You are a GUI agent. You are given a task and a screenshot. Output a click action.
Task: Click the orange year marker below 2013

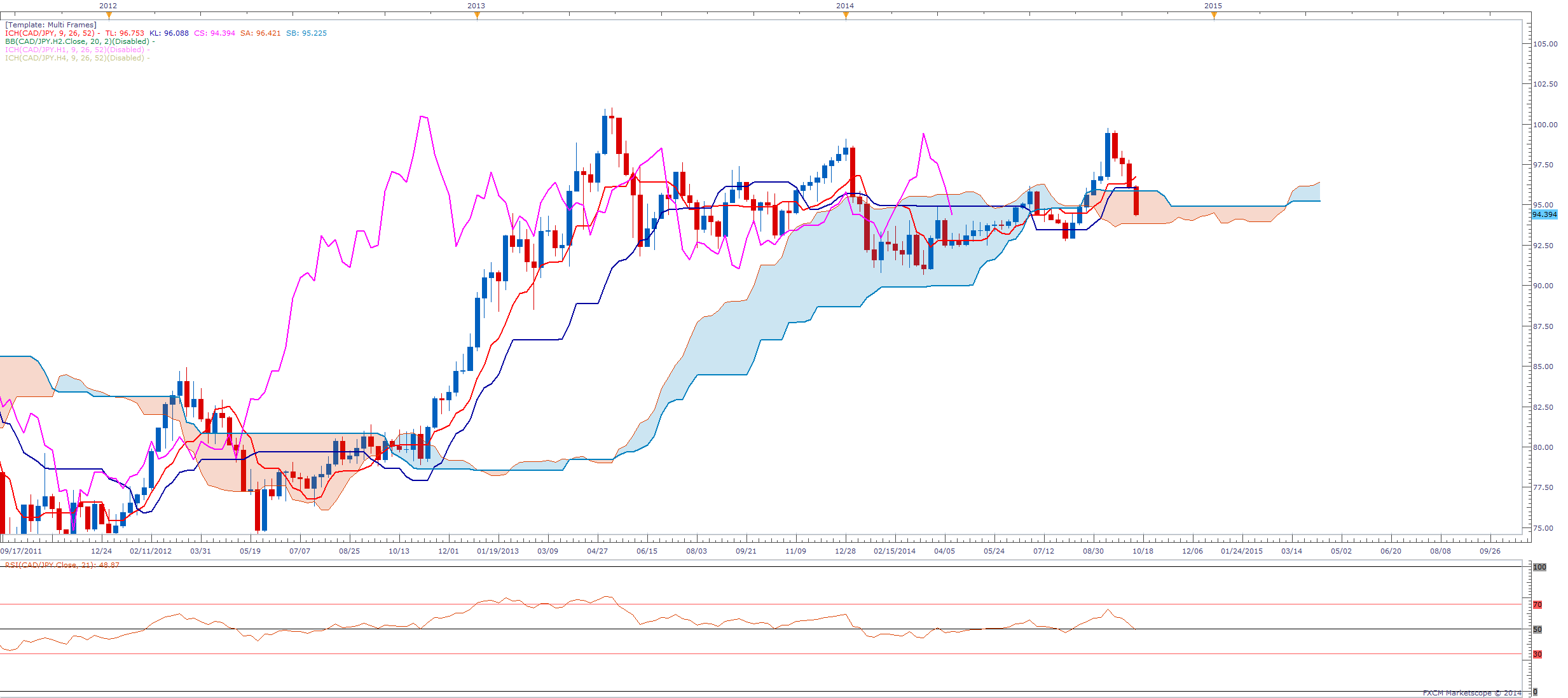tap(477, 15)
